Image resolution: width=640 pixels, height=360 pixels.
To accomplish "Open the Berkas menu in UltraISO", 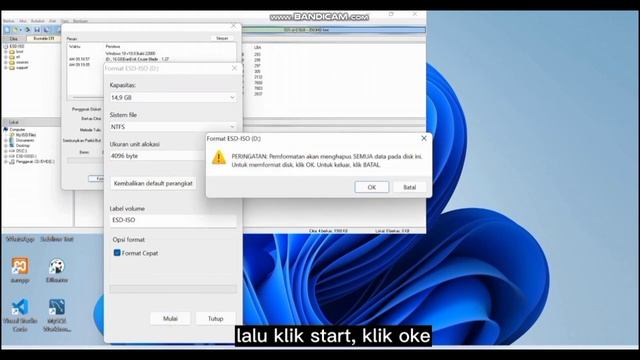I will point(9,21).
